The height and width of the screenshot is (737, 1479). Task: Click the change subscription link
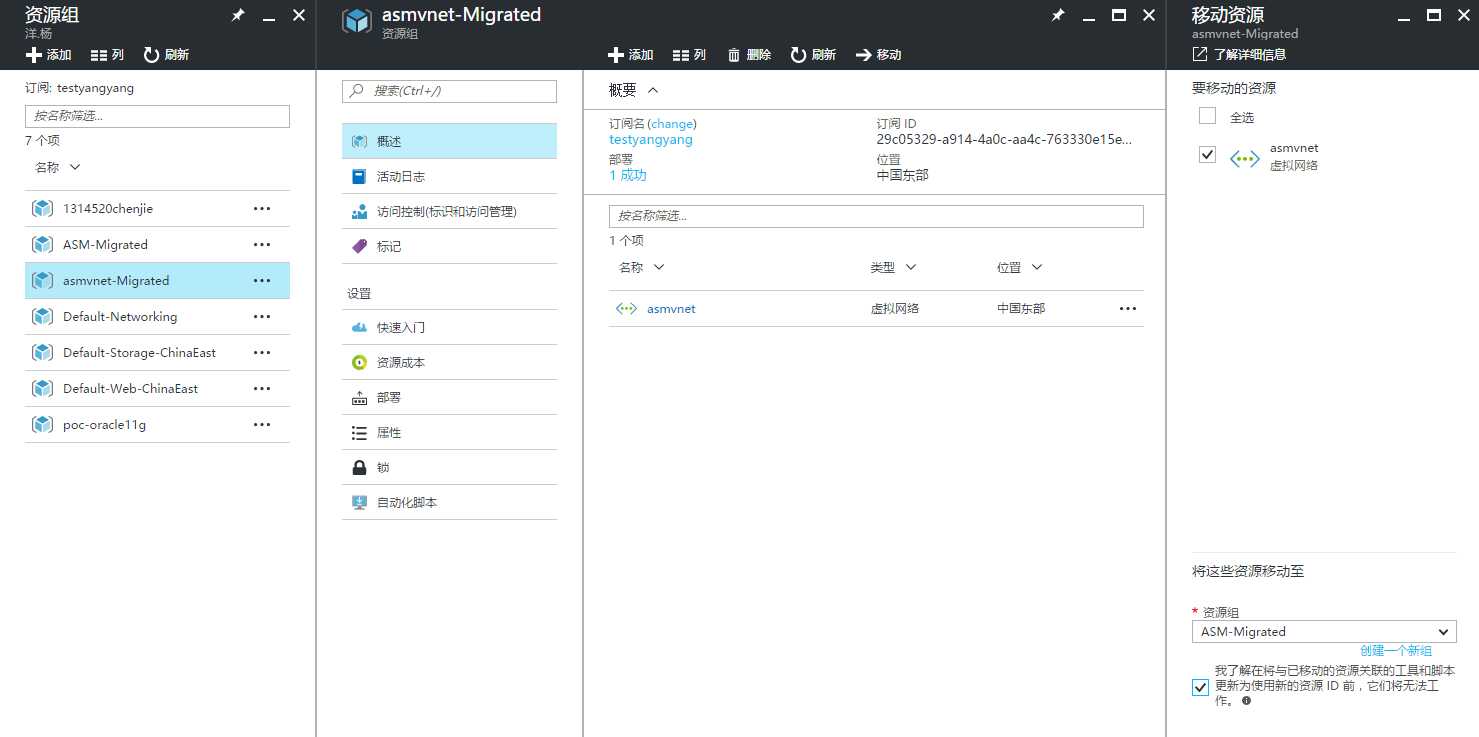pos(672,124)
